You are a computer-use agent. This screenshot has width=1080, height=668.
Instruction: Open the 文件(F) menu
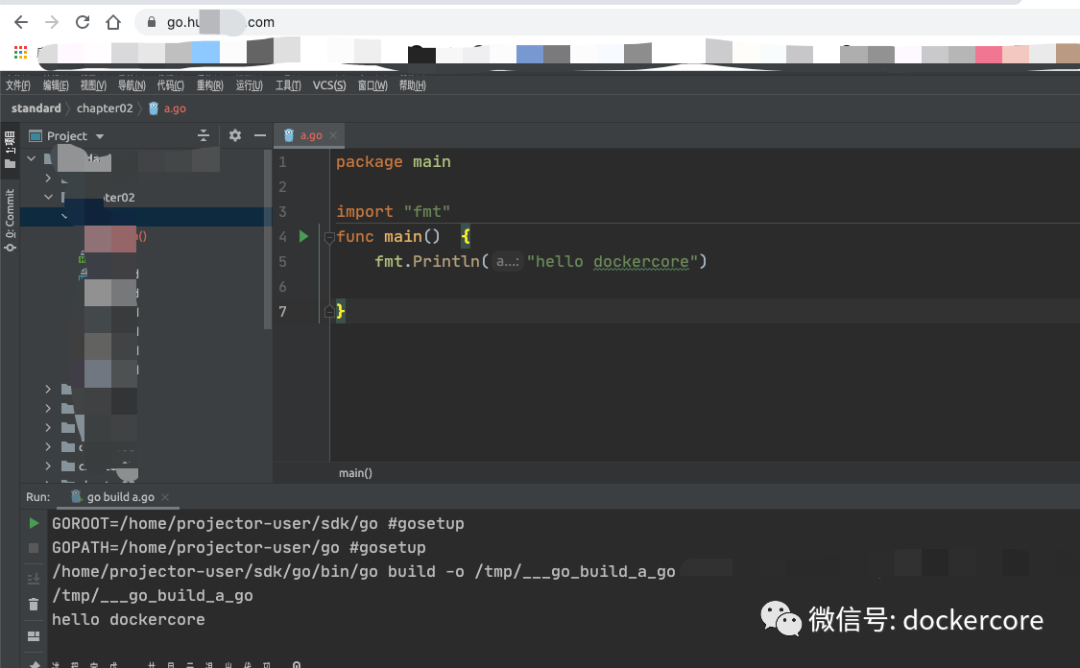(18, 85)
